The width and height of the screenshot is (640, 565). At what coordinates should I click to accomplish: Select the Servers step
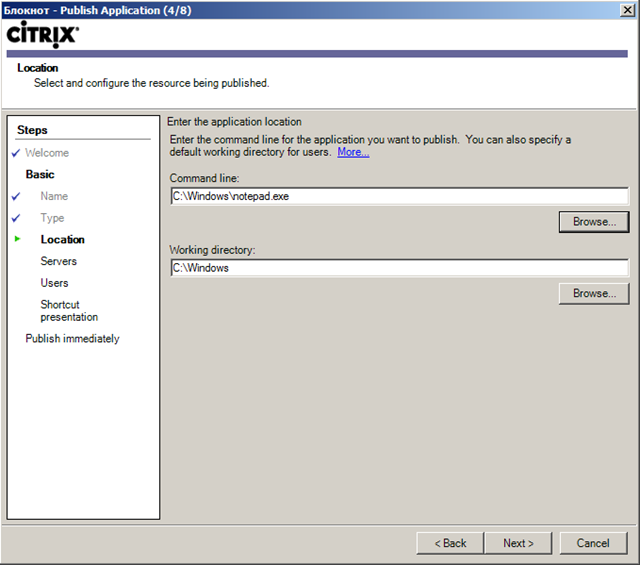pyautogui.click(x=58, y=261)
